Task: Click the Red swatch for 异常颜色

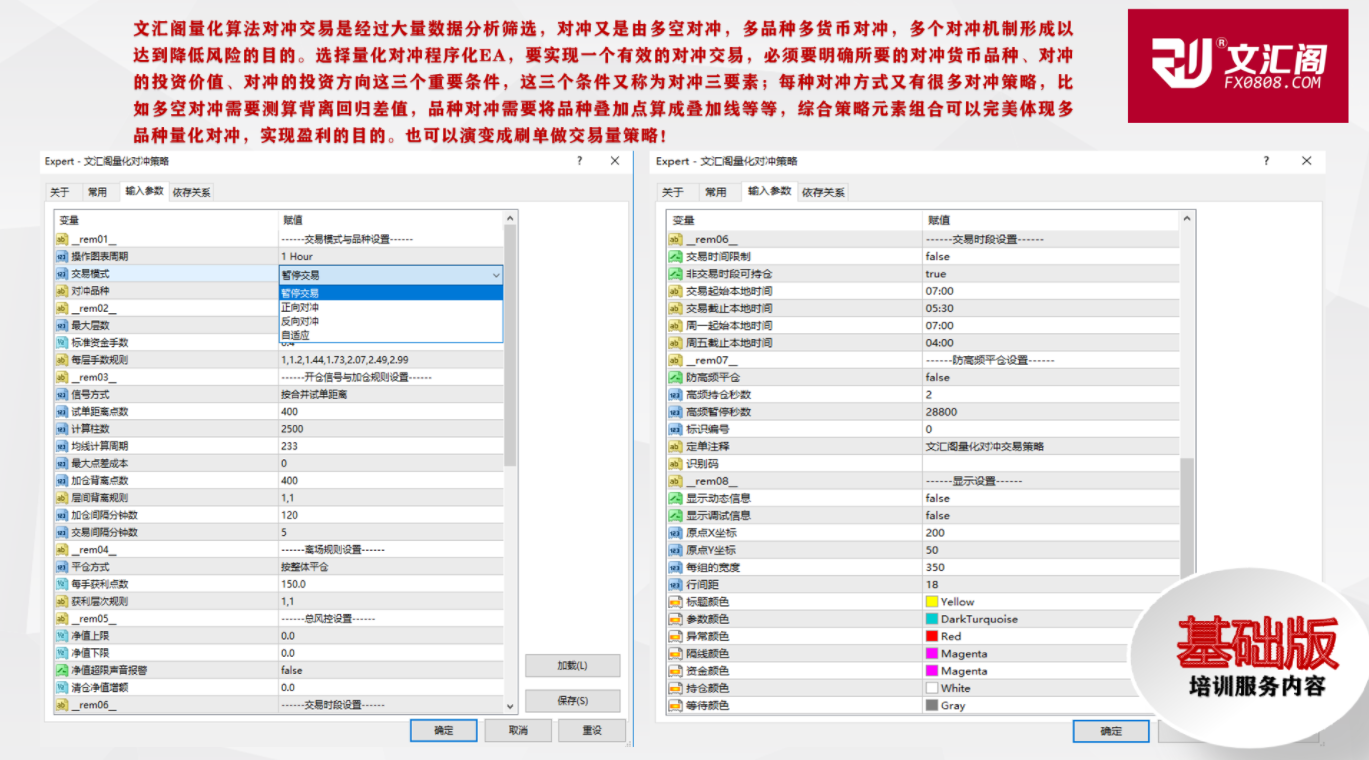Action: [932, 636]
